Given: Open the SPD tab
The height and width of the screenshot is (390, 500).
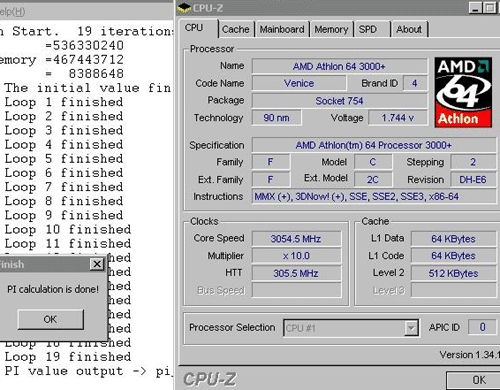Looking at the screenshot, I should [x=372, y=29].
